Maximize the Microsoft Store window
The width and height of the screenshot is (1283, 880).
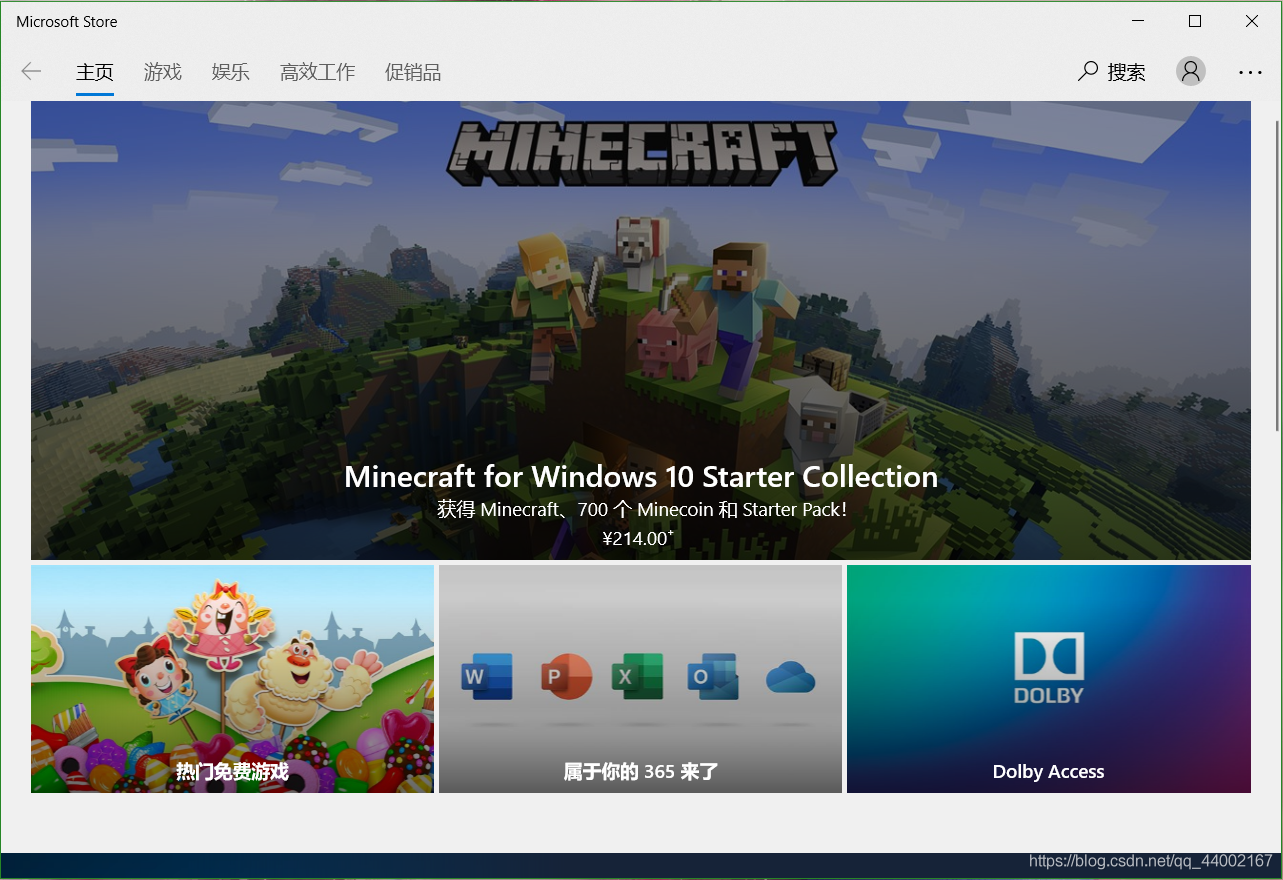tap(1195, 21)
